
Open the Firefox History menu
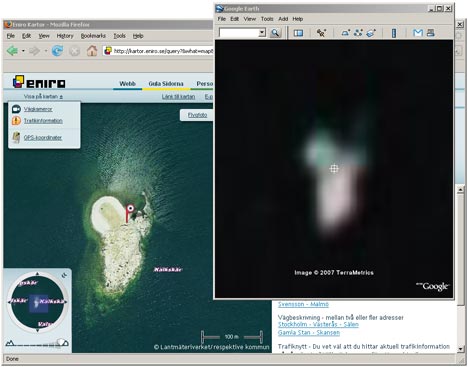point(65,36)
